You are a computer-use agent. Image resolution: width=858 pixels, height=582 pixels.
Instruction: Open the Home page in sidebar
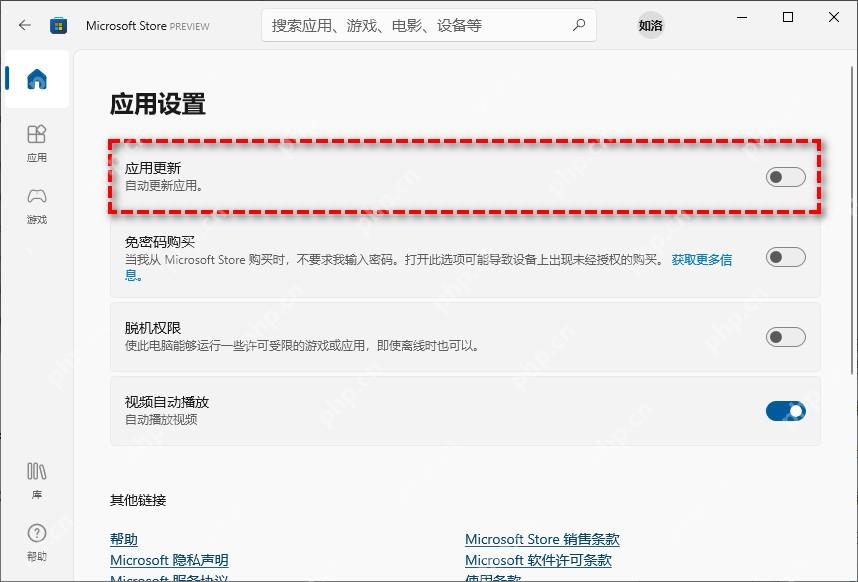[x=37, y=79]
